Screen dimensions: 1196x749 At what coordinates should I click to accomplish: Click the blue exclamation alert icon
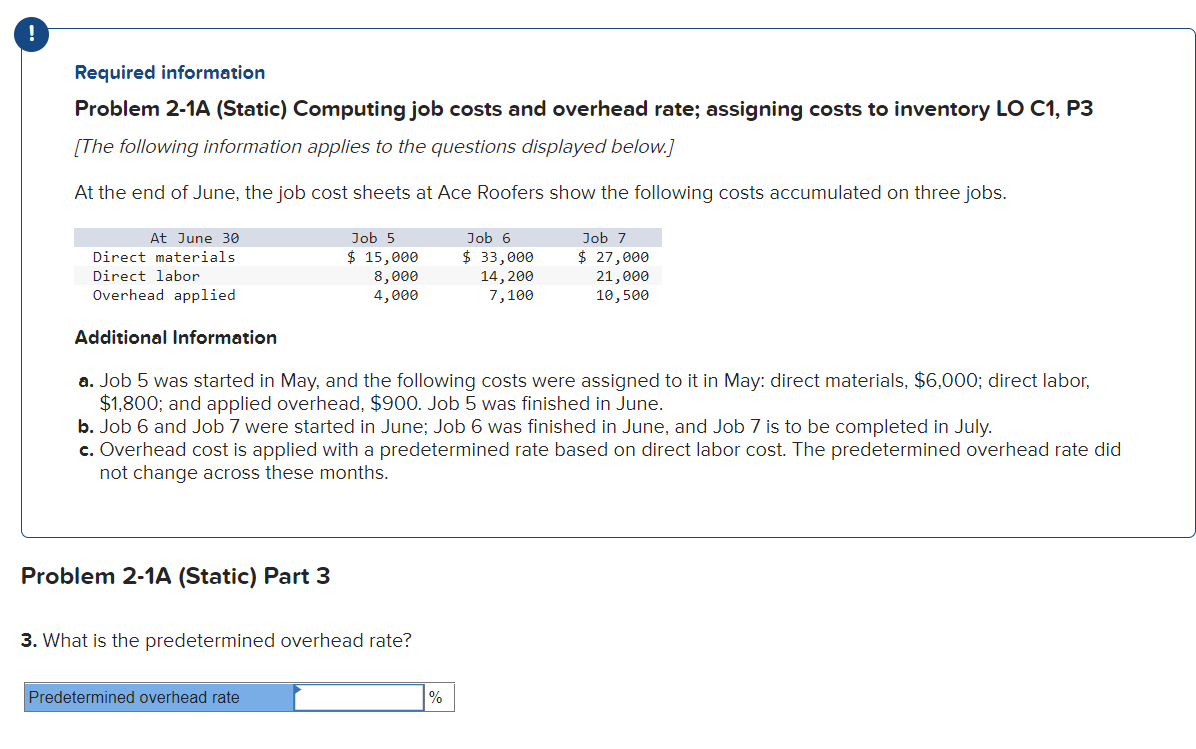click(x=30, y=33)
